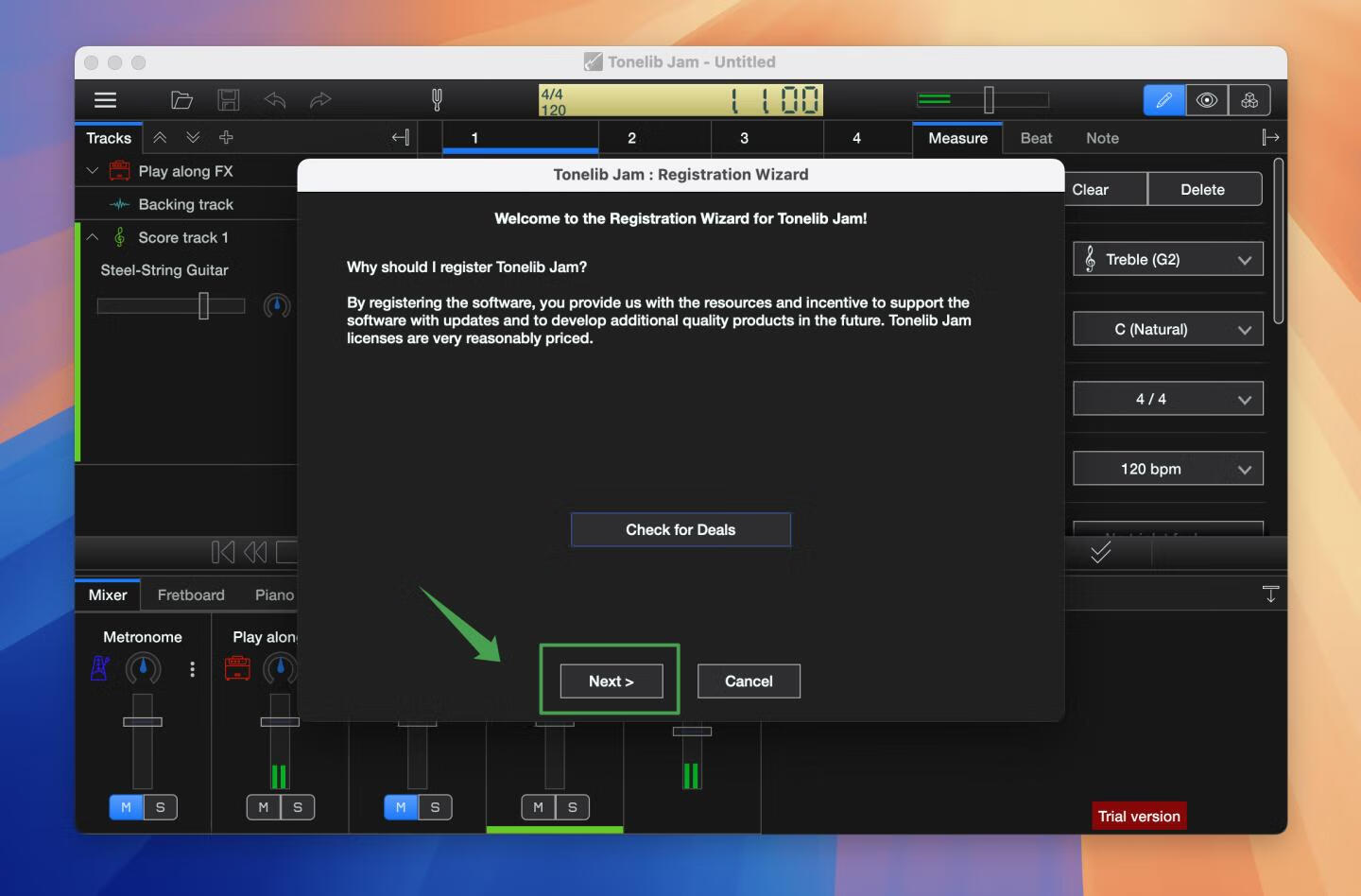The height and width of the screenshot is (896, 1361).
Task: Move track down with double chevron down
Action: pyautogui.click(x=193, y=138)
